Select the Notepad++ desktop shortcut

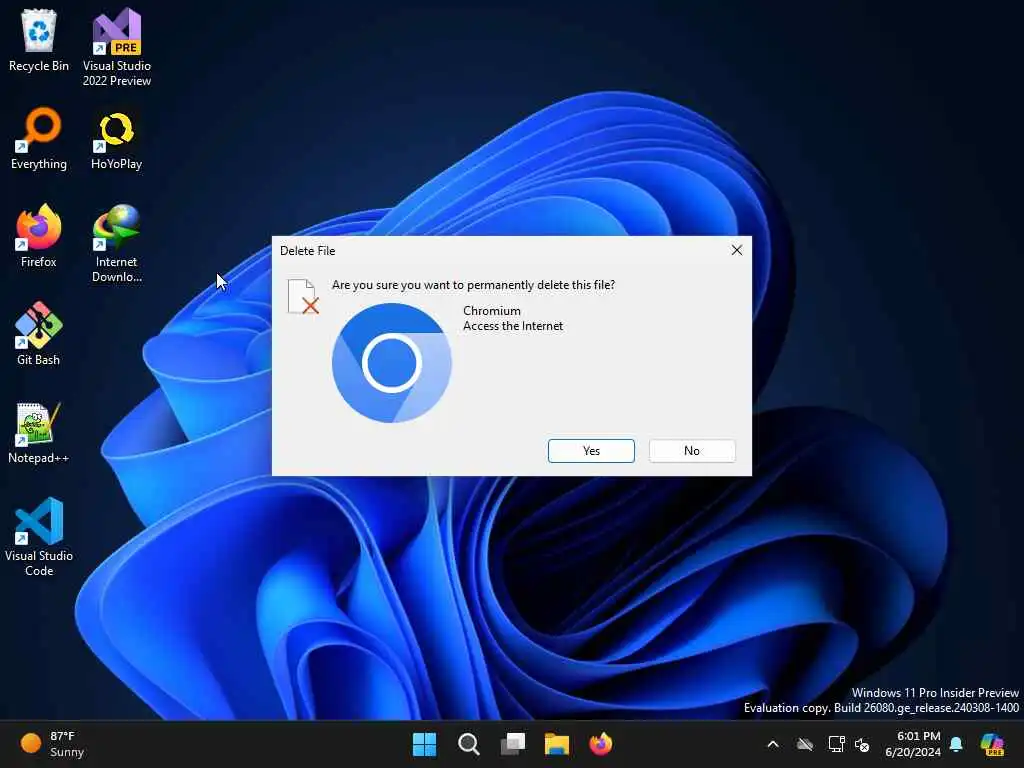[39, 433]
